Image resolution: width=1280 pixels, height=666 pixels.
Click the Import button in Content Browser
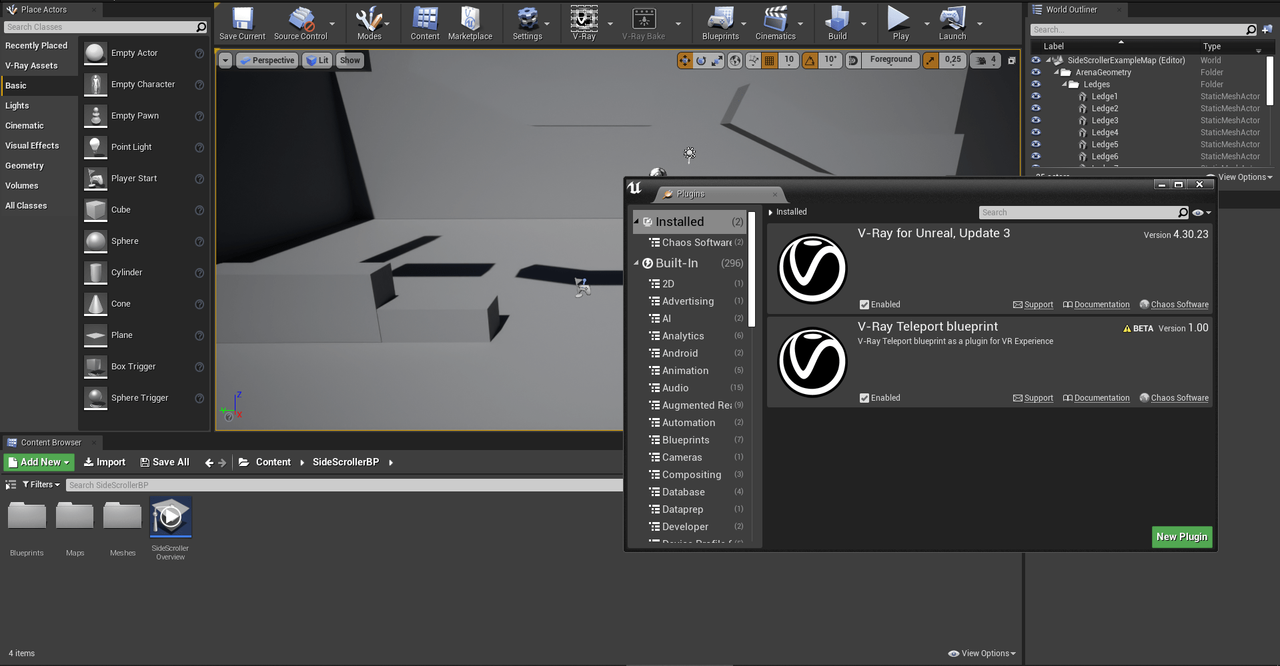[104, 462]
